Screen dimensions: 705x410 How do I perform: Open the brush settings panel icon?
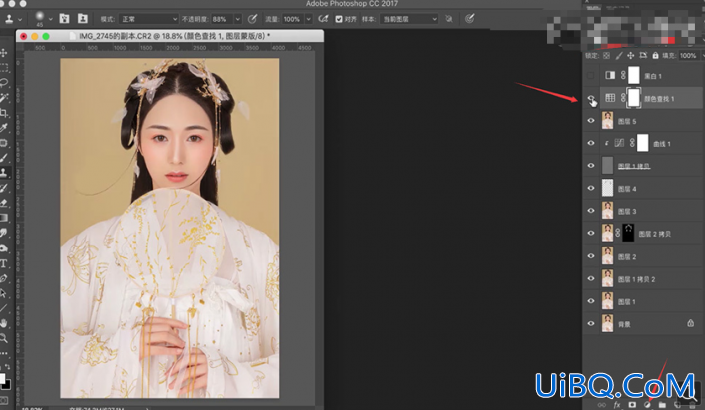64,19
